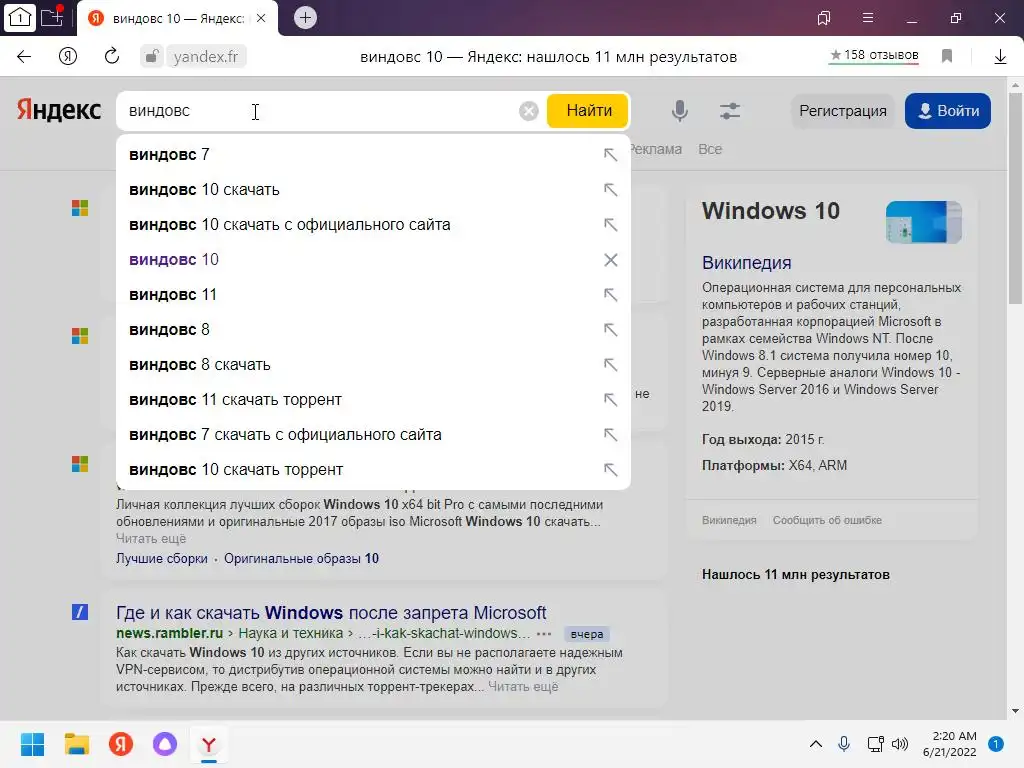1024x768 pixels.
Task: Open the '158 отзывов' site reviews
Action: tap(874, 56)
